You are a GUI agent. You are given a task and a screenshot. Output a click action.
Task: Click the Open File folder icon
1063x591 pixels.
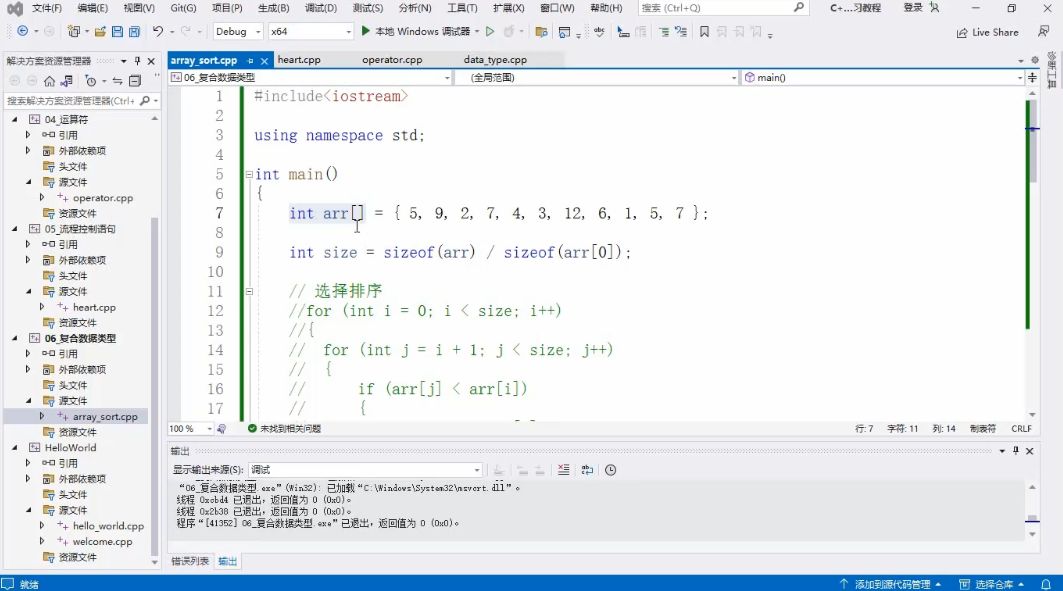(x=100, y=31)
